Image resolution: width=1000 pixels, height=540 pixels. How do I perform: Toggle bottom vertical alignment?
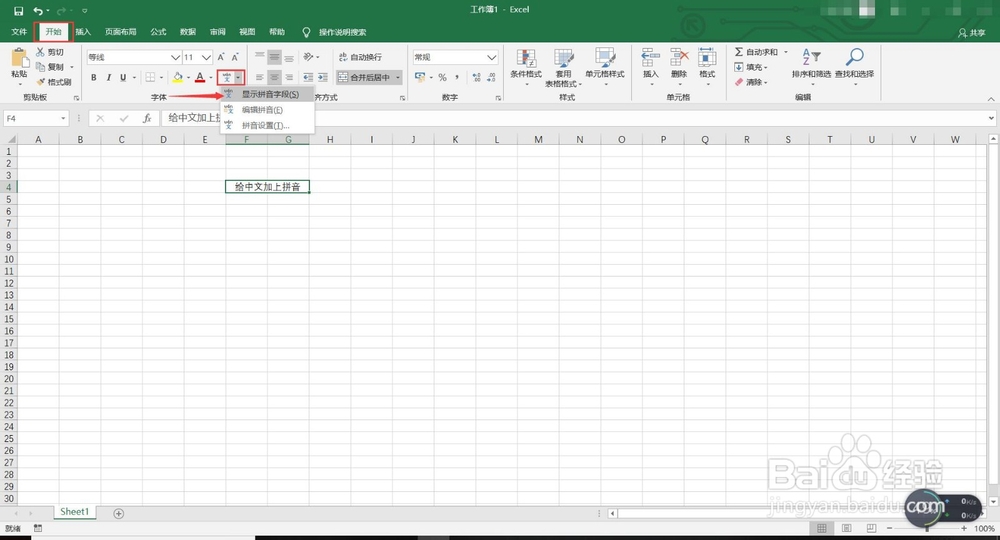[x=289, y=57]
